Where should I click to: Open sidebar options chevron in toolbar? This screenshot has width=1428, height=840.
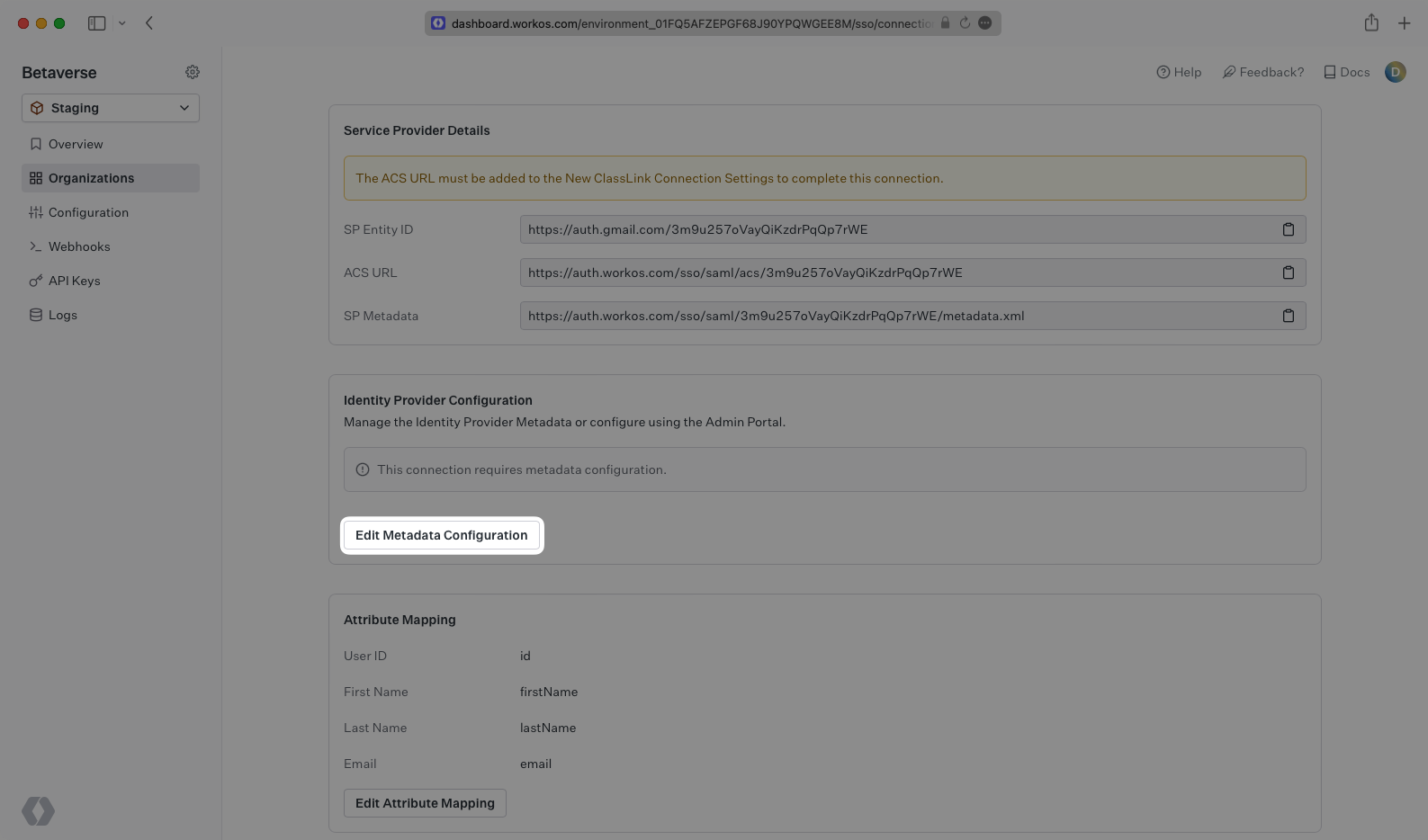(x=122, y=23)
